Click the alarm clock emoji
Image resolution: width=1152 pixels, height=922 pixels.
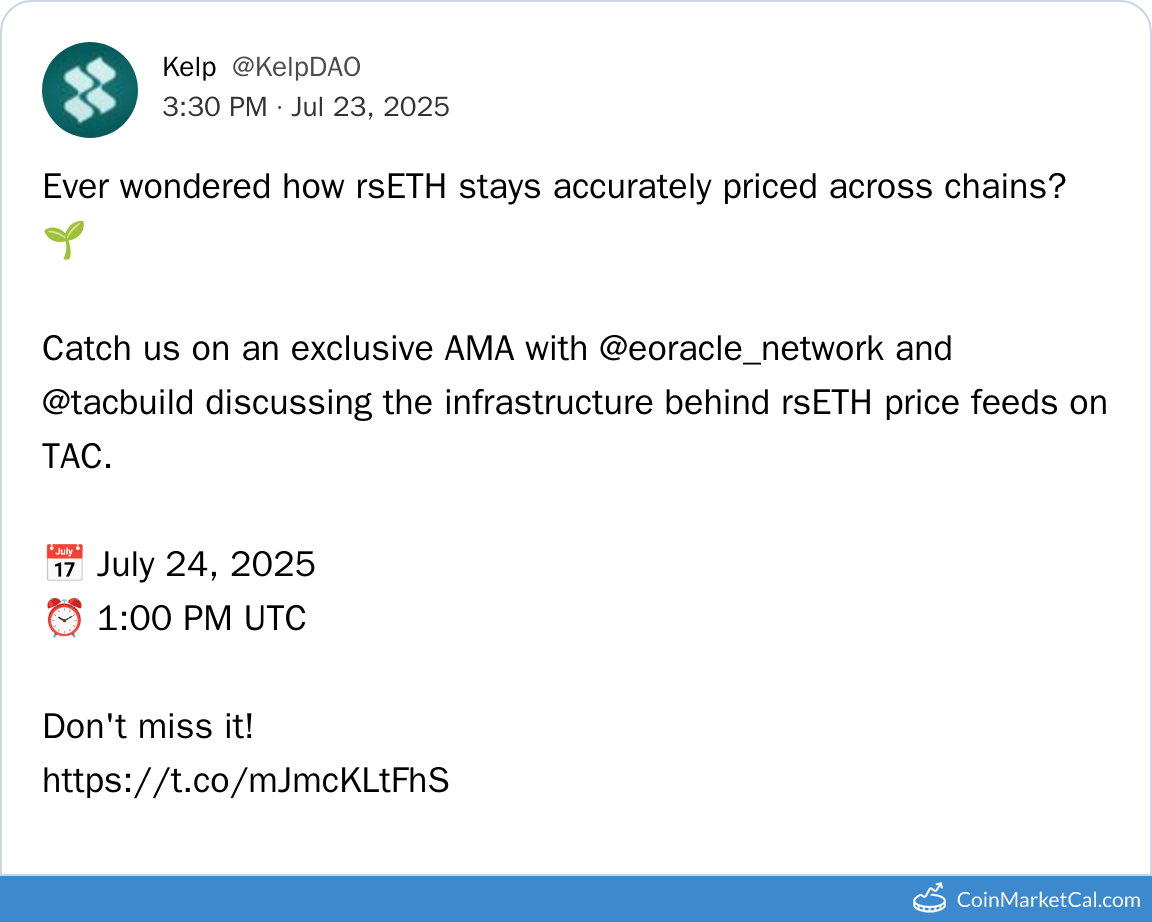[64, 618]
